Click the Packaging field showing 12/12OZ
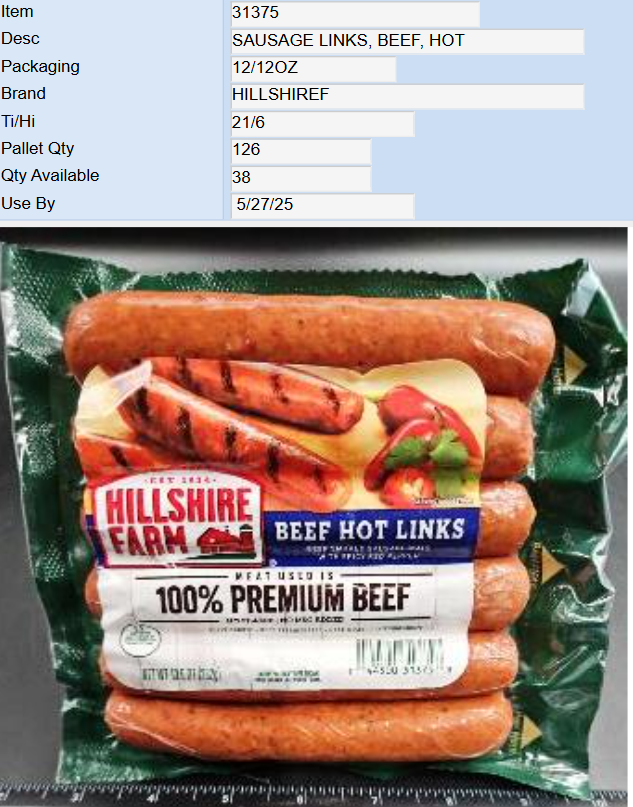 coord(313,69)
